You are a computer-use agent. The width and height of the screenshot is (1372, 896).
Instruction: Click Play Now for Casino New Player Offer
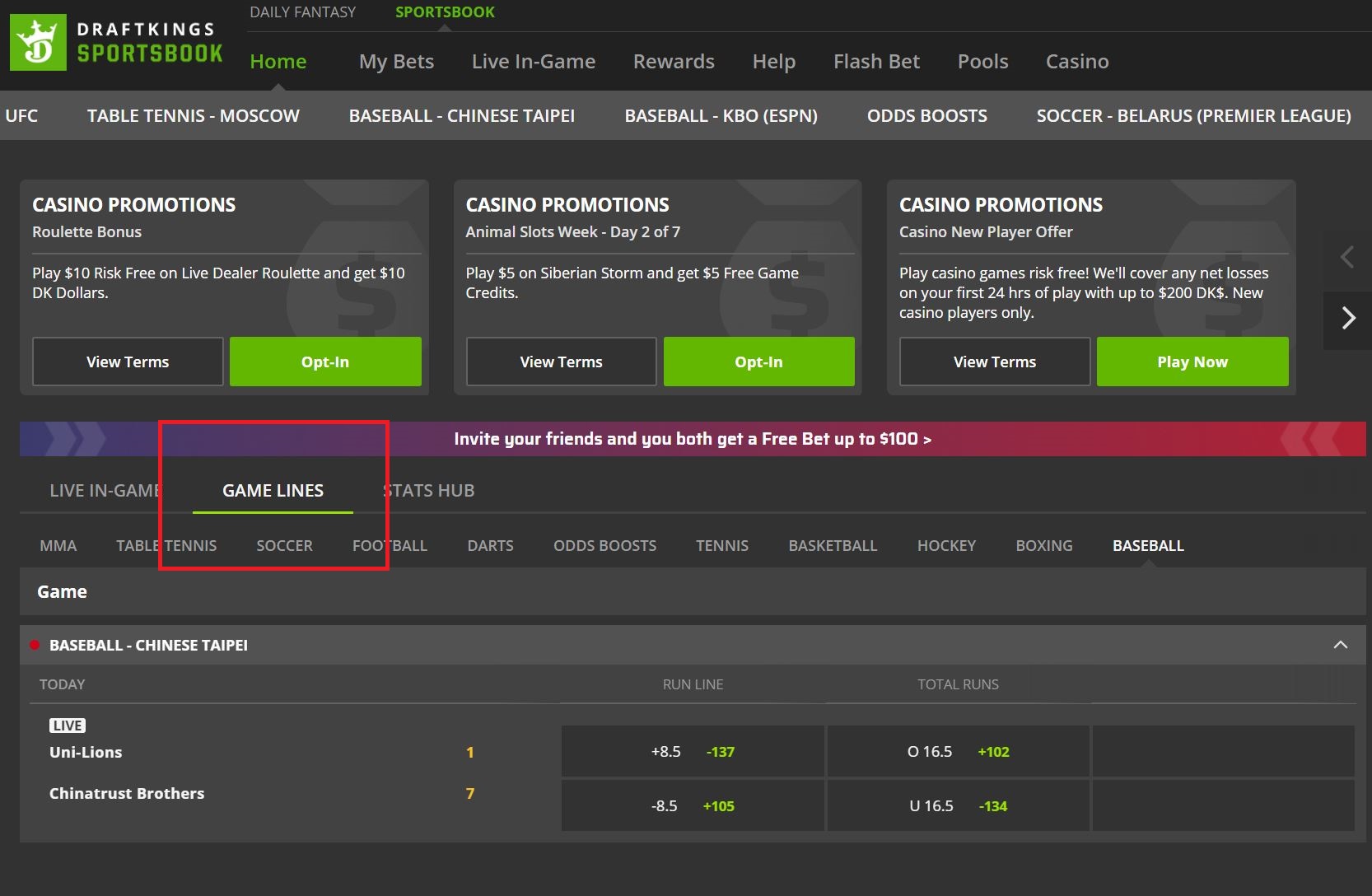pyautogui.click(x=1192, y=362)
